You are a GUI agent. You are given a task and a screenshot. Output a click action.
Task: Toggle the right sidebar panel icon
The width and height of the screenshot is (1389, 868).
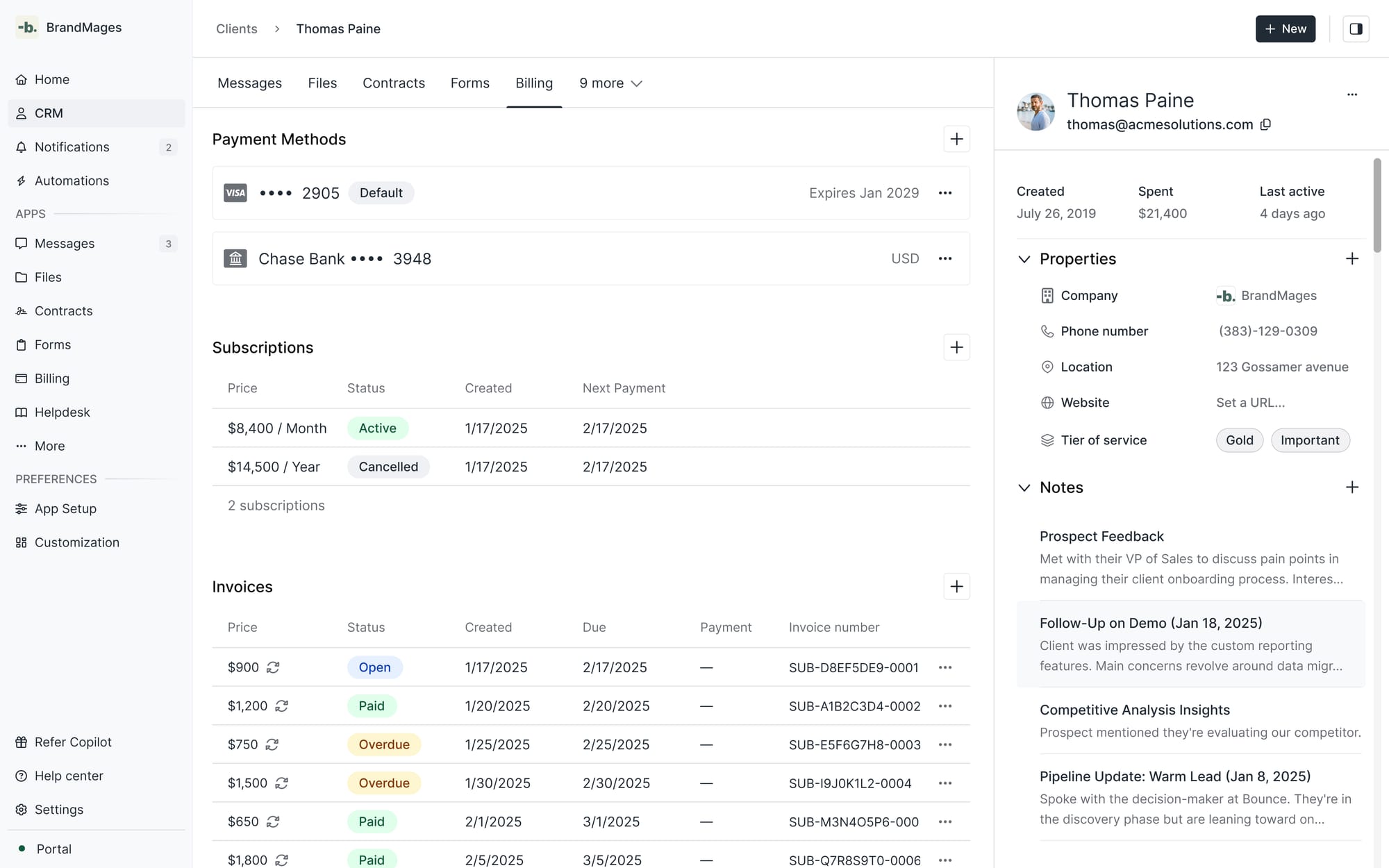coord(1355,28)
